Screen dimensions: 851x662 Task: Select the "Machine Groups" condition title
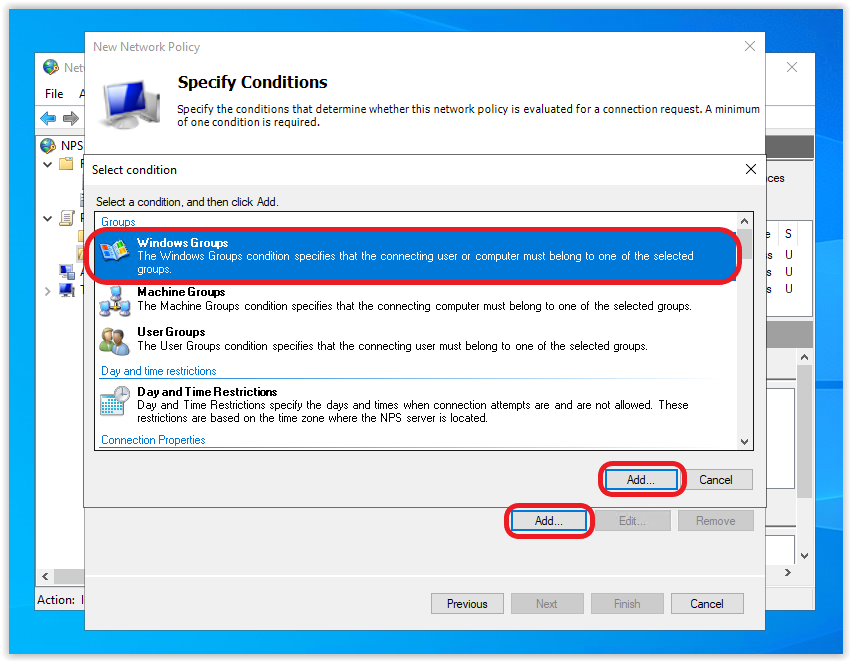[181, 292]
